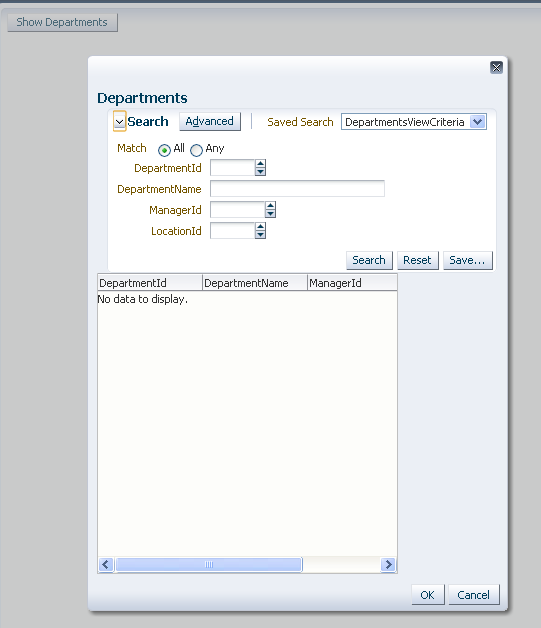Image resolution: width=541 pixels, height=628 pixels.
Task: Click the LocationId input field
Action: pos(232,231)
